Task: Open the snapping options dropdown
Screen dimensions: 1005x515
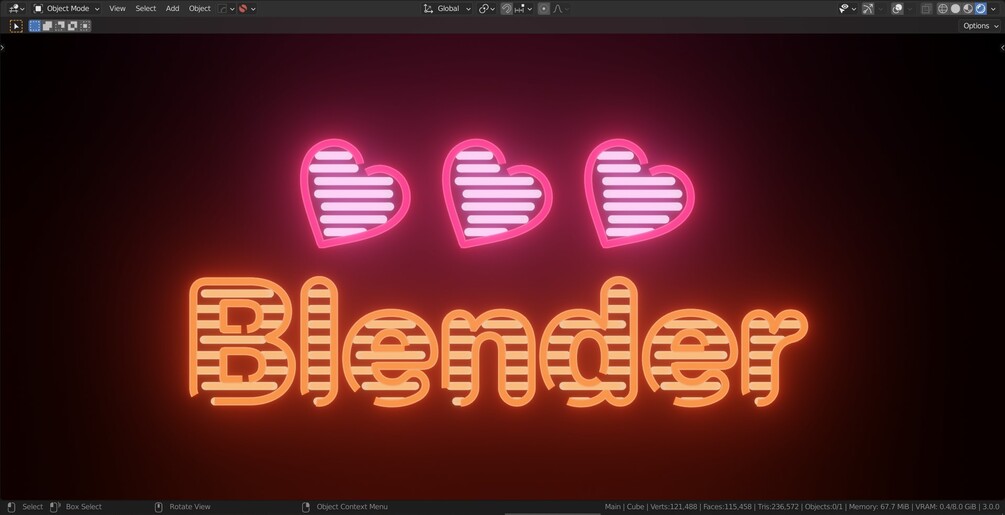Action: coord(523,8)
